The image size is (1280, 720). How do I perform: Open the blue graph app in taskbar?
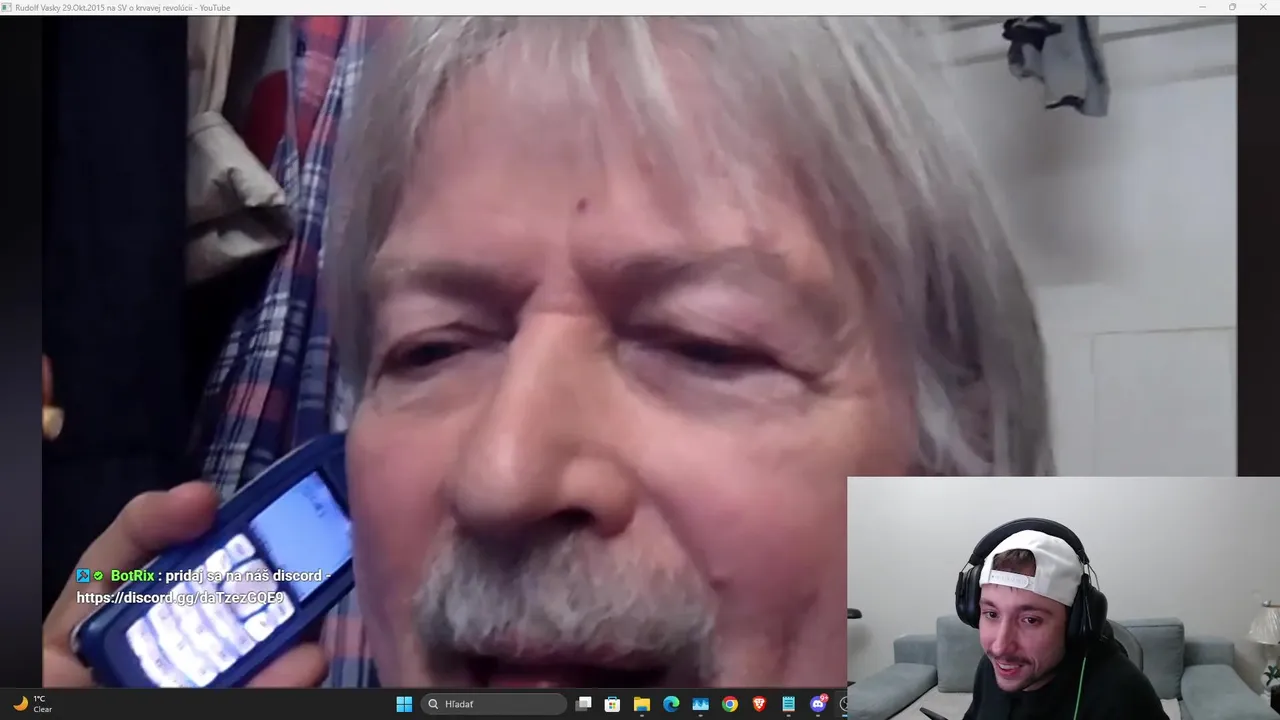coord(701,704)
